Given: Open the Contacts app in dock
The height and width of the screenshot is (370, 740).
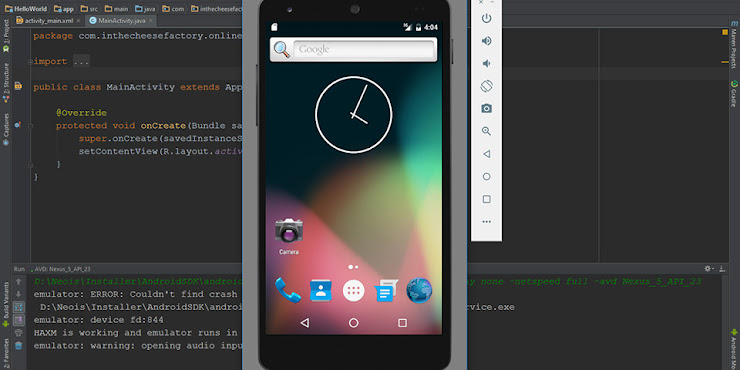Looking at the screenshot, I should [320, 290].
